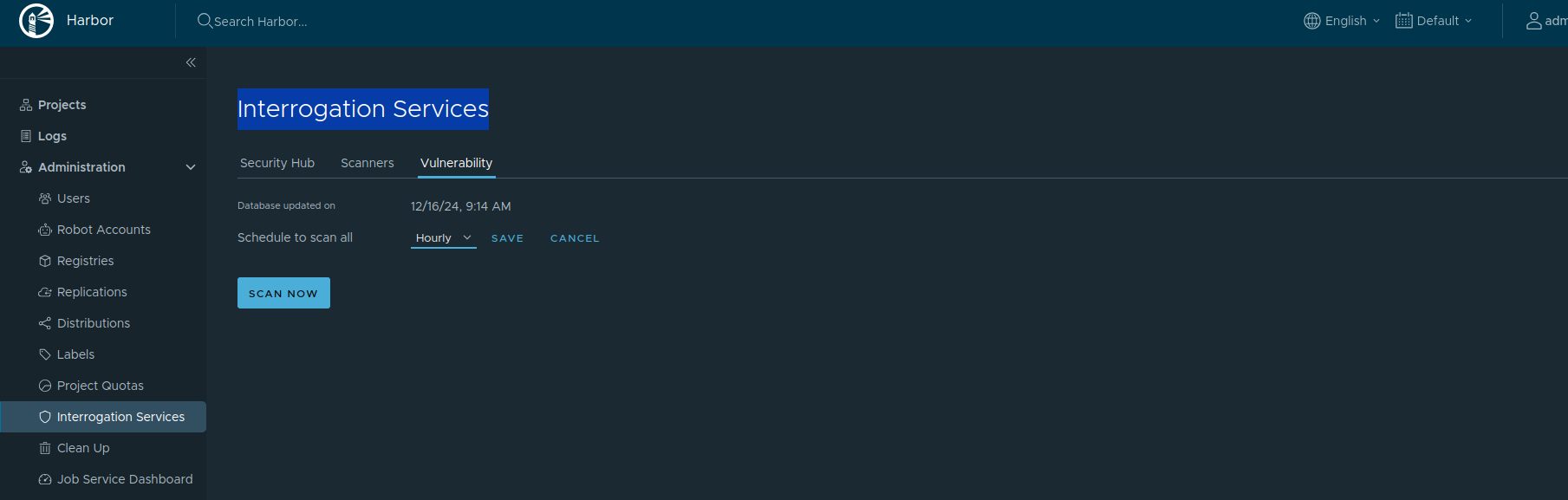1568x500 pixels.
Task: Click the Distributions share icon
Action: pyautogui.click(x=45, y=323)
